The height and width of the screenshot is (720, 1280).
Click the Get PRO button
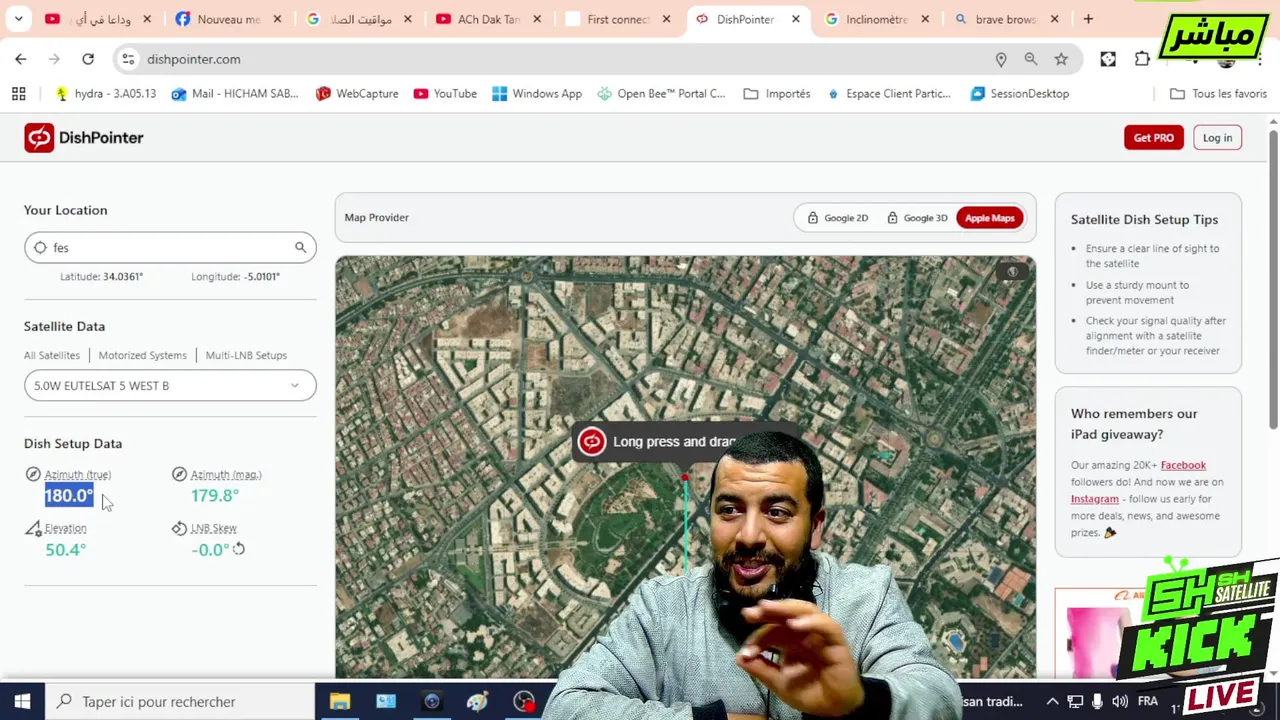point(1153,138)
